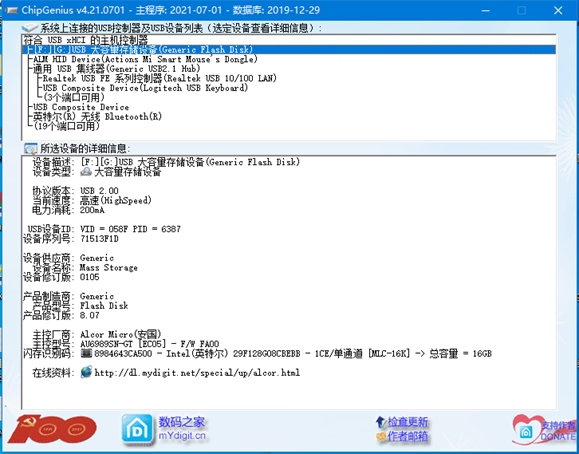Click the 100th anniversary emblem logo
The width and height of the screenshot is (579, 454).
click(x=52, y=429)
